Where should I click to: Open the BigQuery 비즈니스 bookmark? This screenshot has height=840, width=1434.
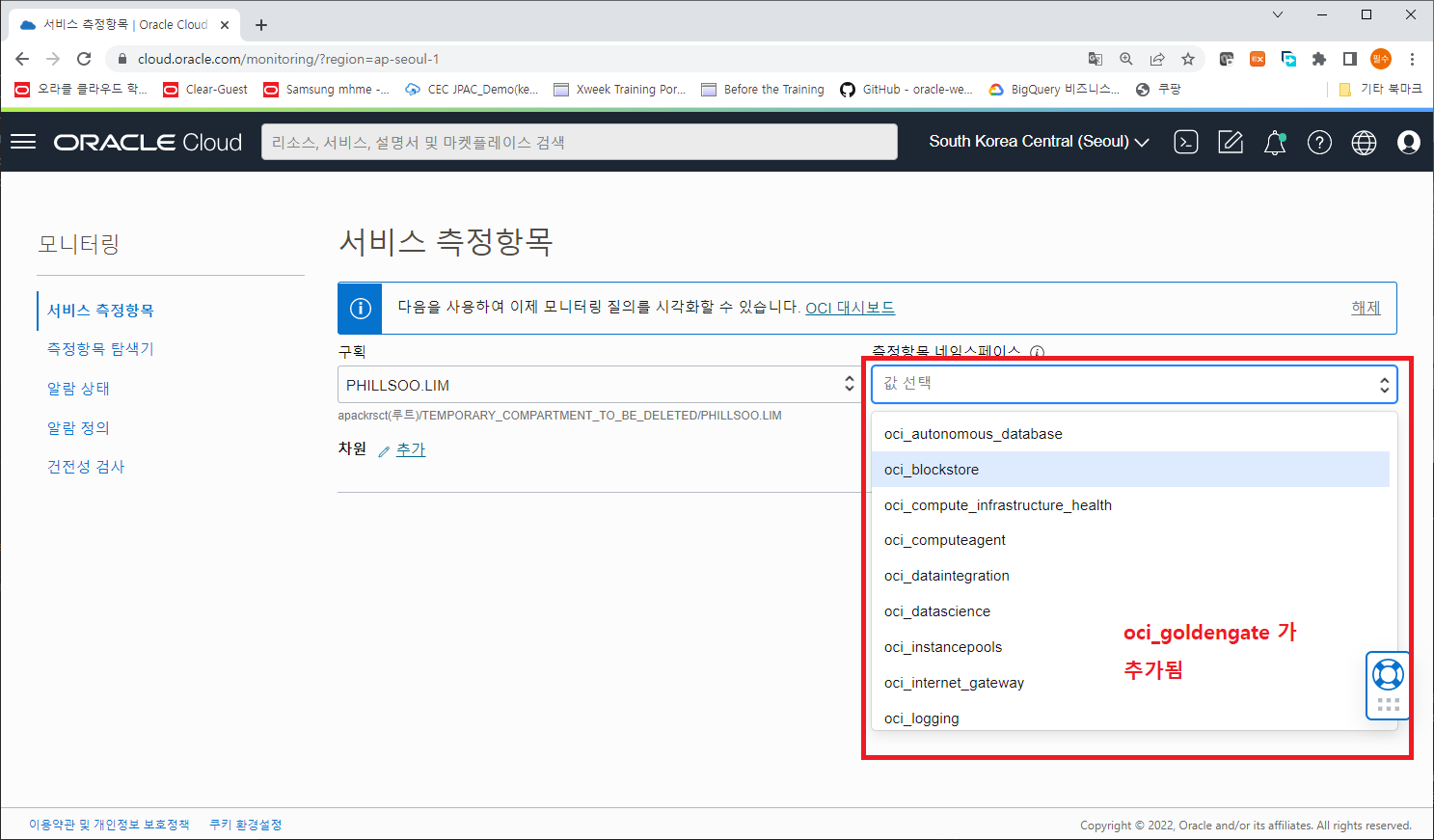(1054, 89)
